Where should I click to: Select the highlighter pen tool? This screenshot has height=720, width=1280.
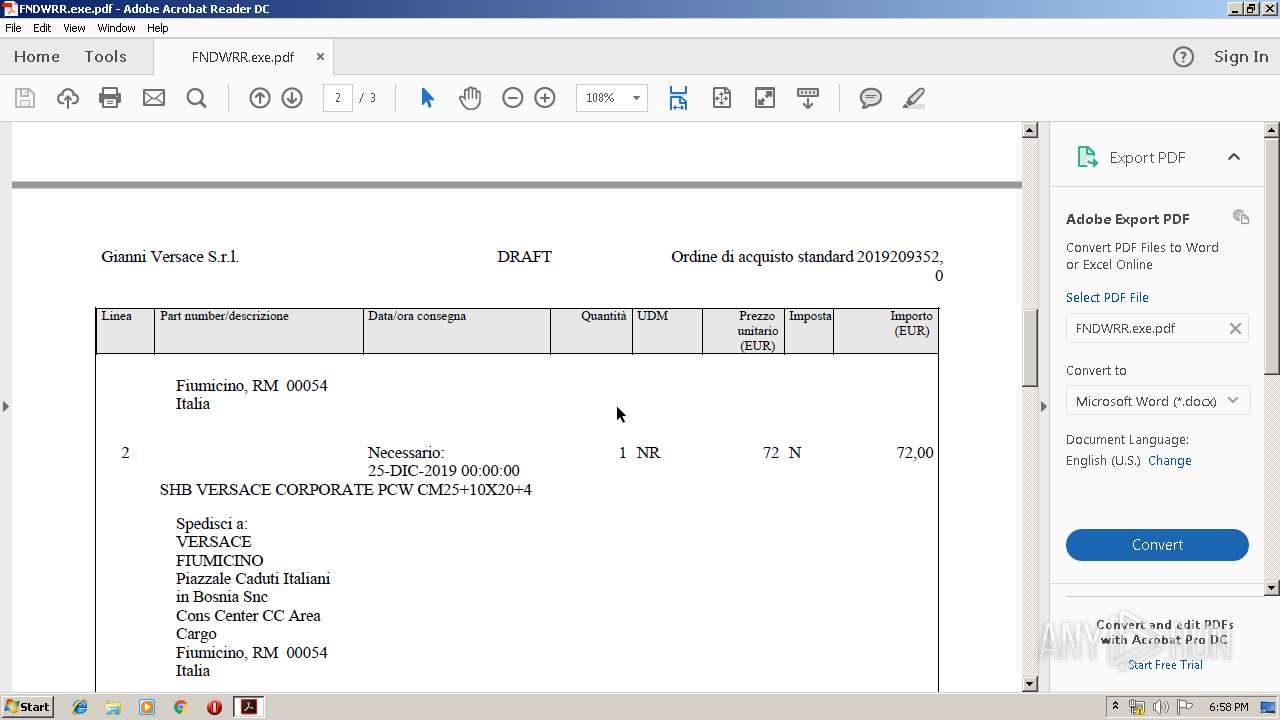click(x=913, y=98)
